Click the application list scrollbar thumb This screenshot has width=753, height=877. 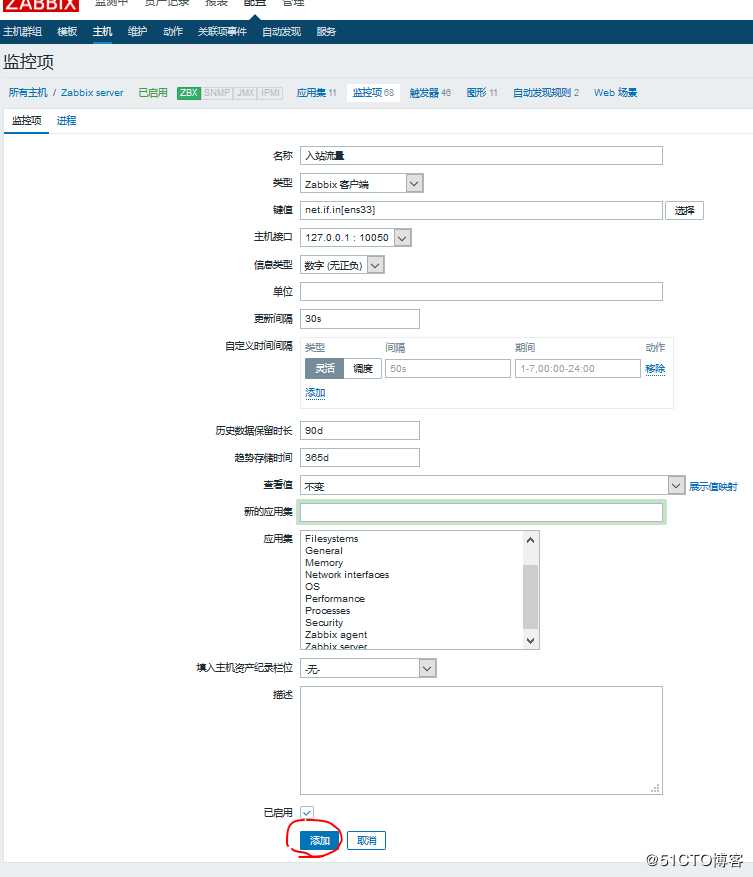[x=530, y=597]
